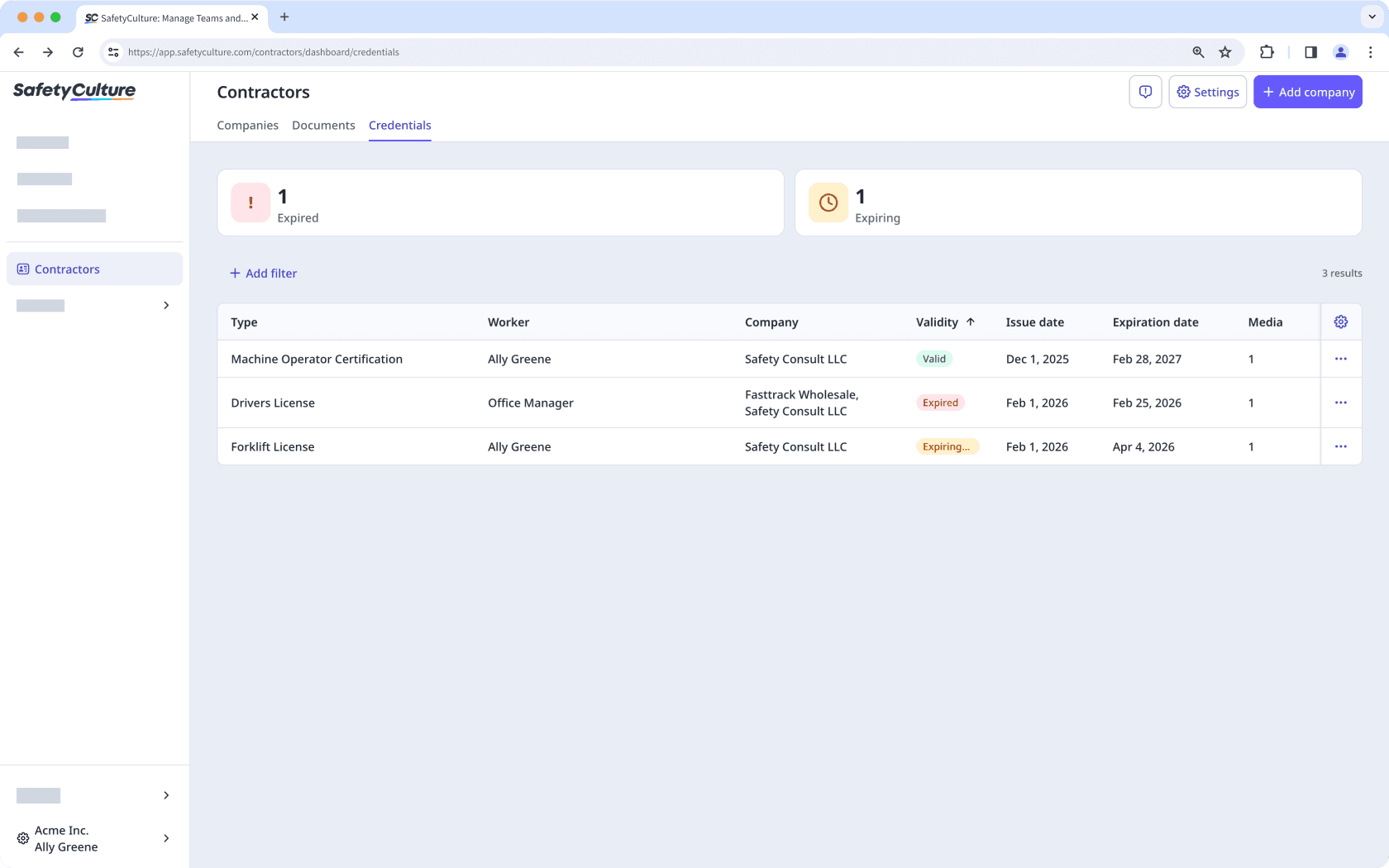Open the ellipsis menu for Forklift License row

(1341, 446)
